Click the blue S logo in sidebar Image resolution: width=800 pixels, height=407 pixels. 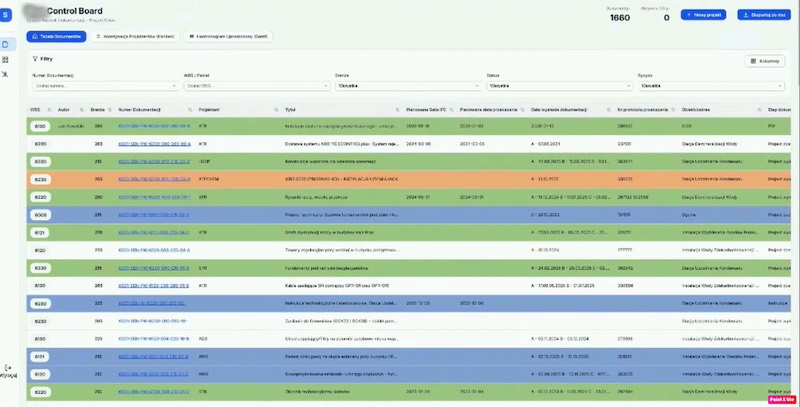click(x=8, y=15)
